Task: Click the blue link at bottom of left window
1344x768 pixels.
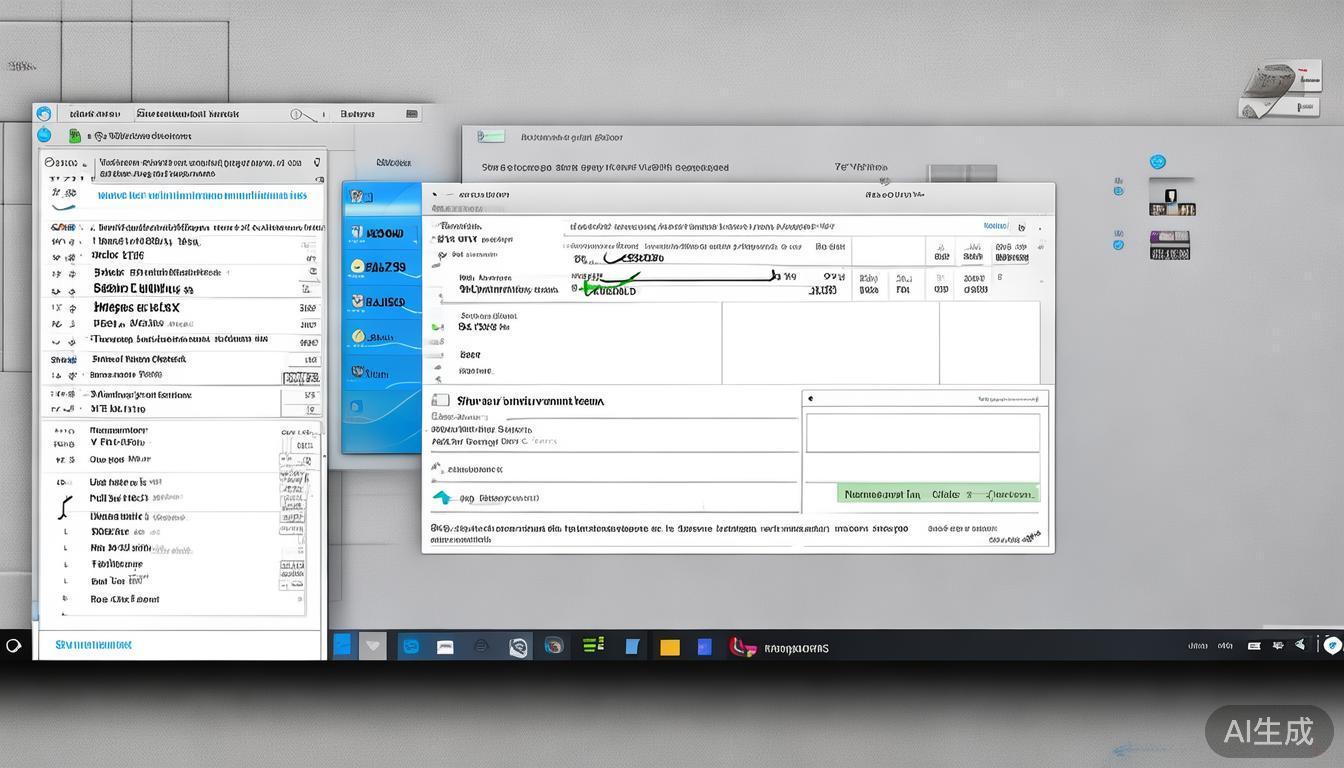Action: 93,645
